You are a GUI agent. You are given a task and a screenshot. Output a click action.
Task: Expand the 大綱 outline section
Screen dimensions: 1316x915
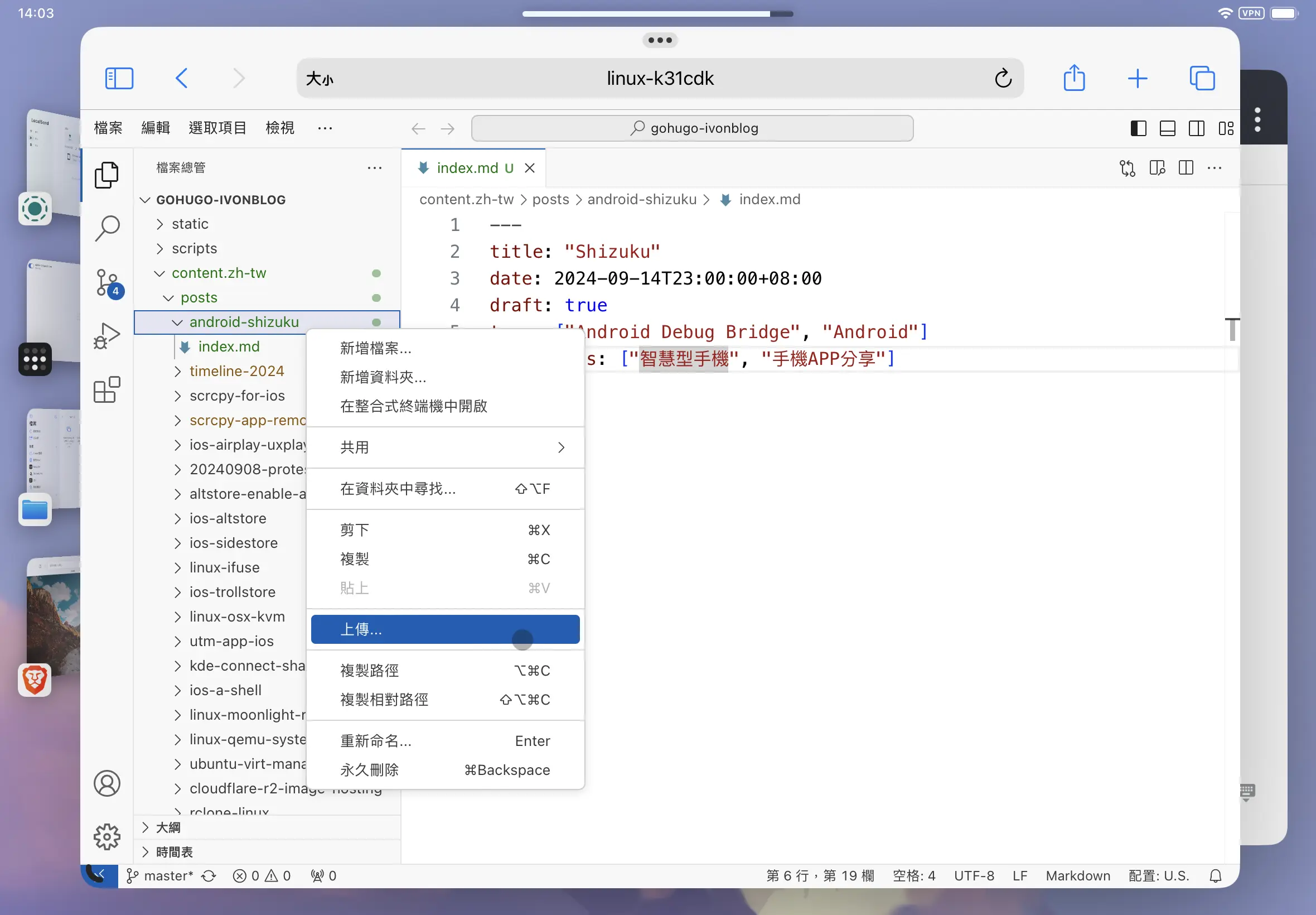tap(168, 827)
